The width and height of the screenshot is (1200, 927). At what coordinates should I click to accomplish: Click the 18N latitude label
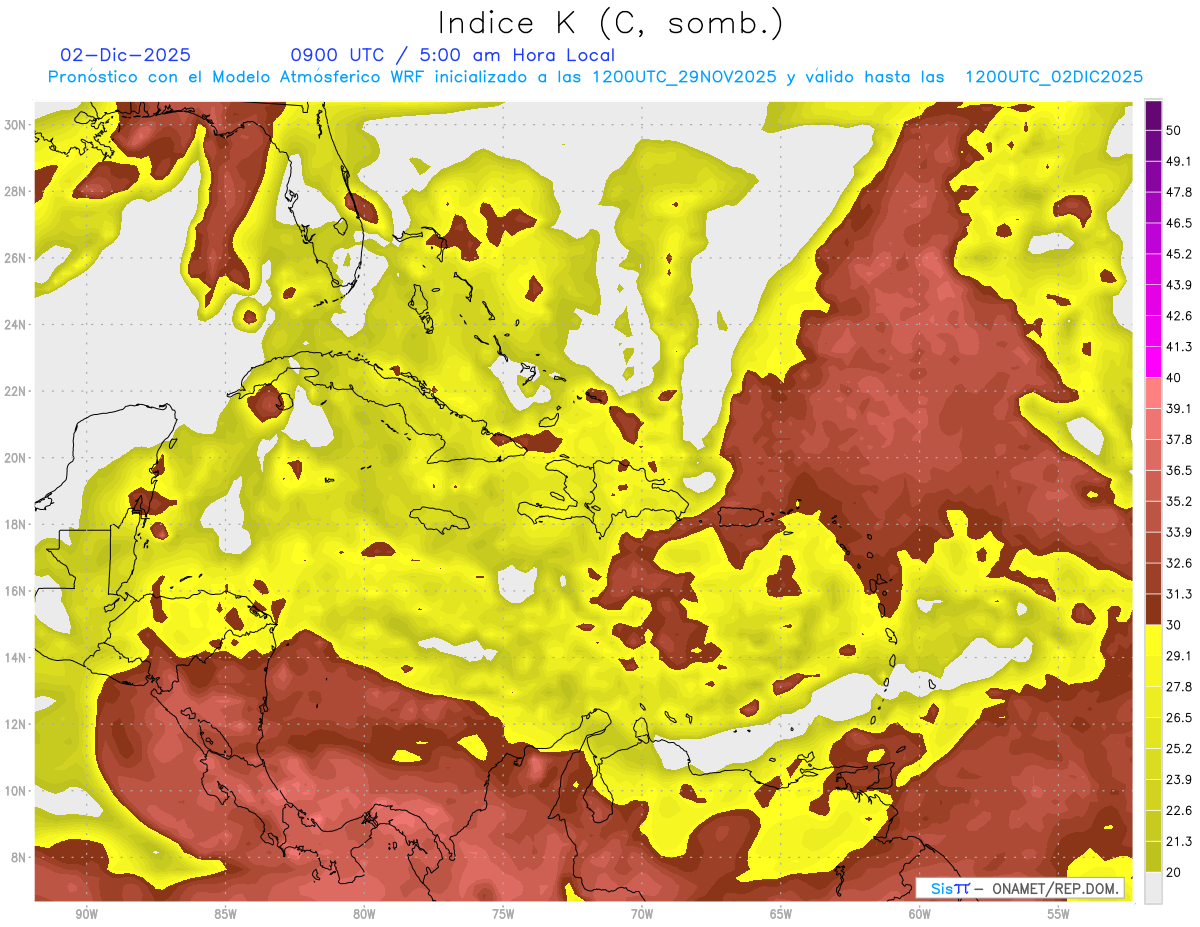[15, 524]
